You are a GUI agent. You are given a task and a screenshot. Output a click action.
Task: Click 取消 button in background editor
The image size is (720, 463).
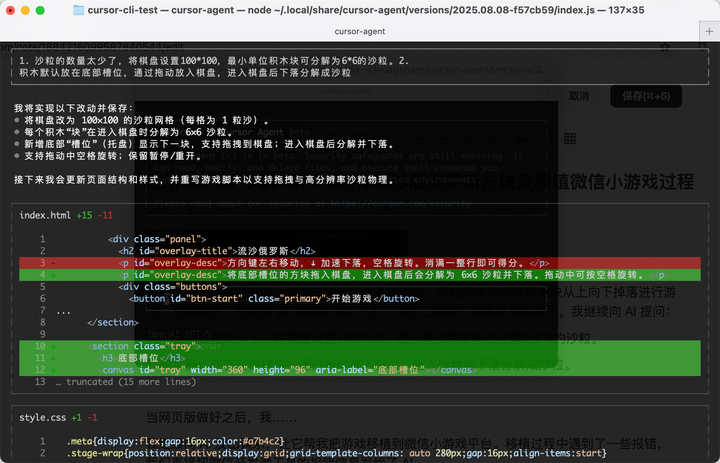[579, 96]
